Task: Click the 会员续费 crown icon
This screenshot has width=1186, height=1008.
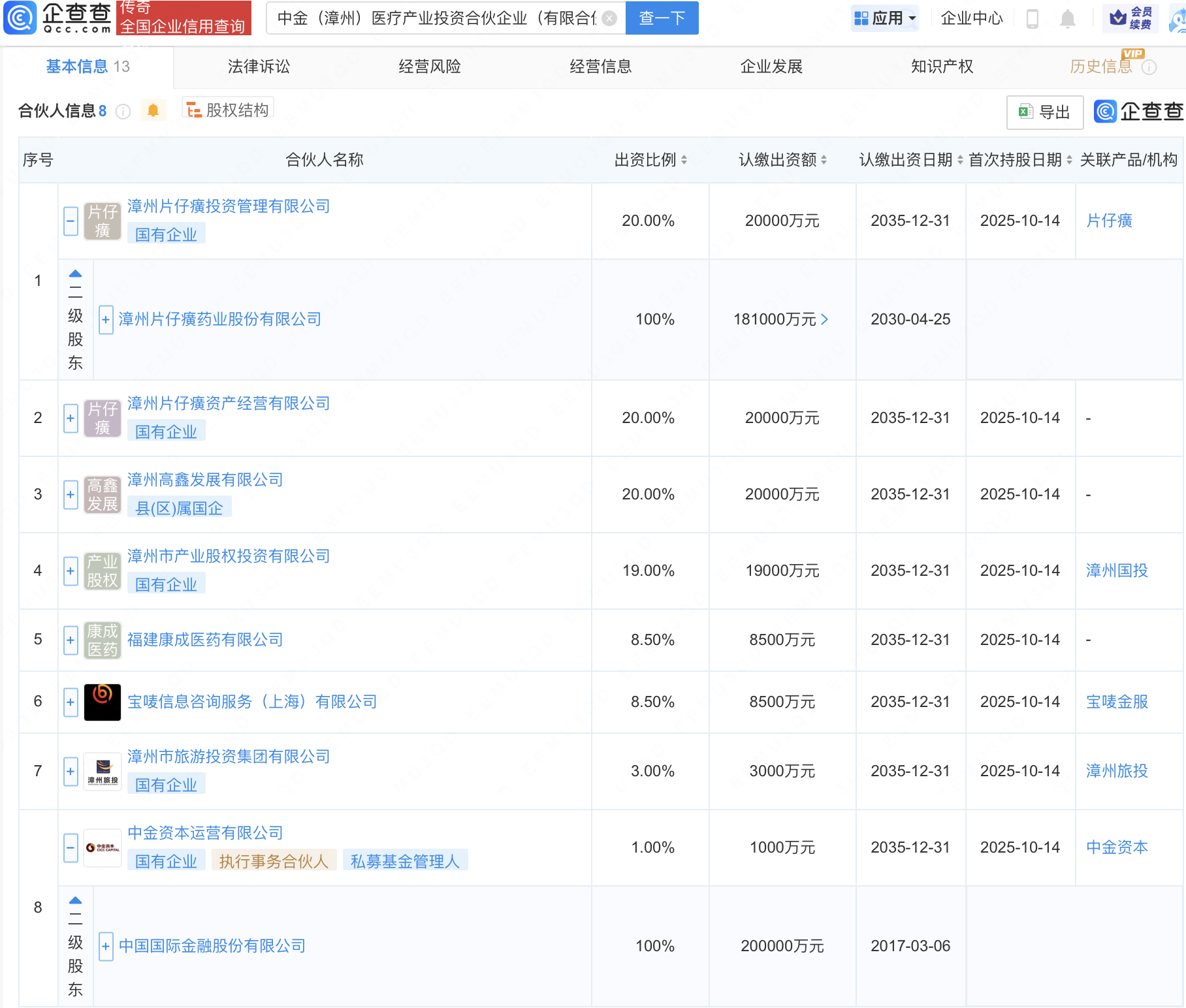Action: (1118, 18)
